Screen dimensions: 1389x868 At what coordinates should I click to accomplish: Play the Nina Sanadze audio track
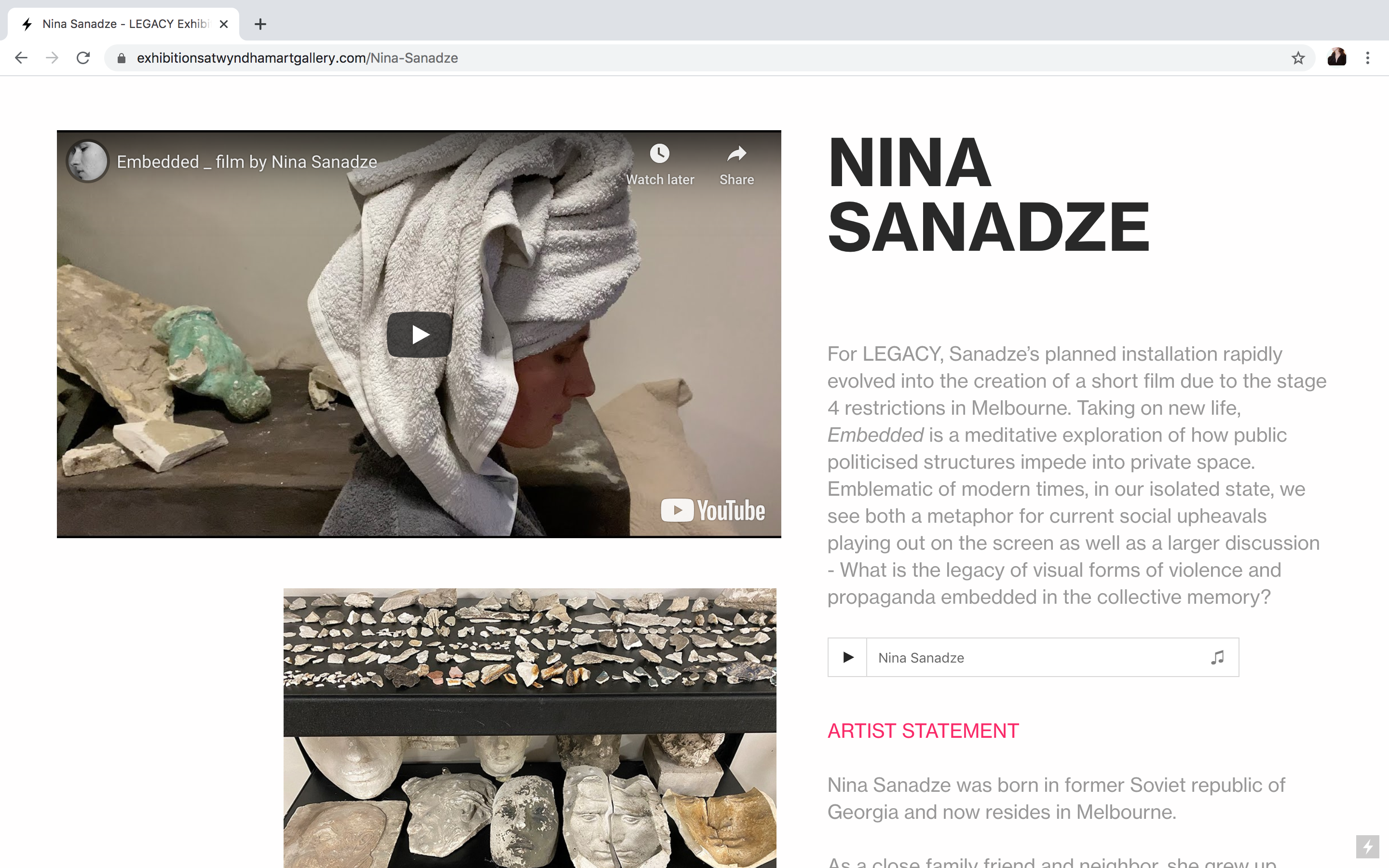(848, 657)
